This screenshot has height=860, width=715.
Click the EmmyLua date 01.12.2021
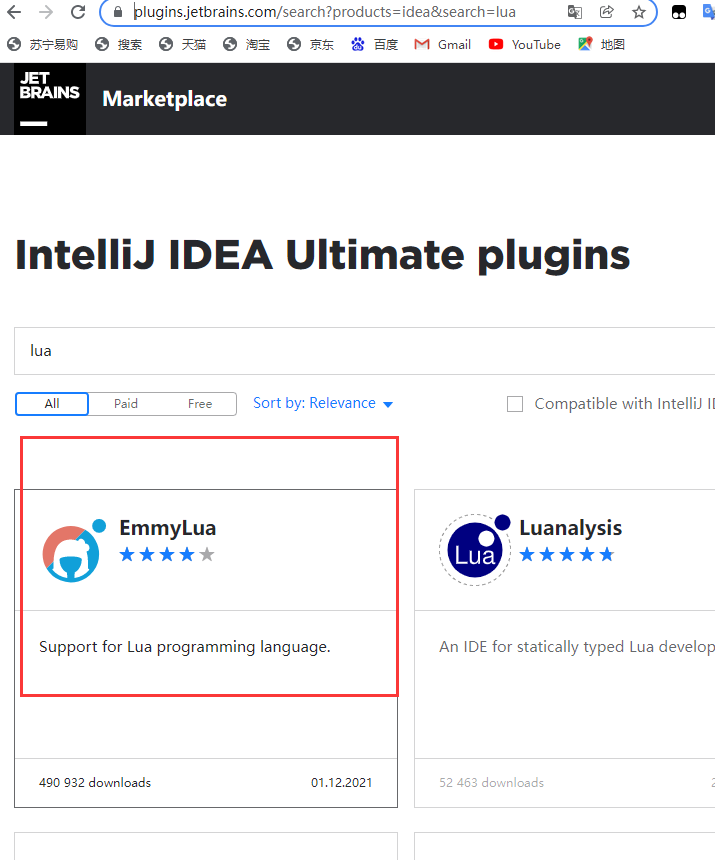tap(342, 783)
